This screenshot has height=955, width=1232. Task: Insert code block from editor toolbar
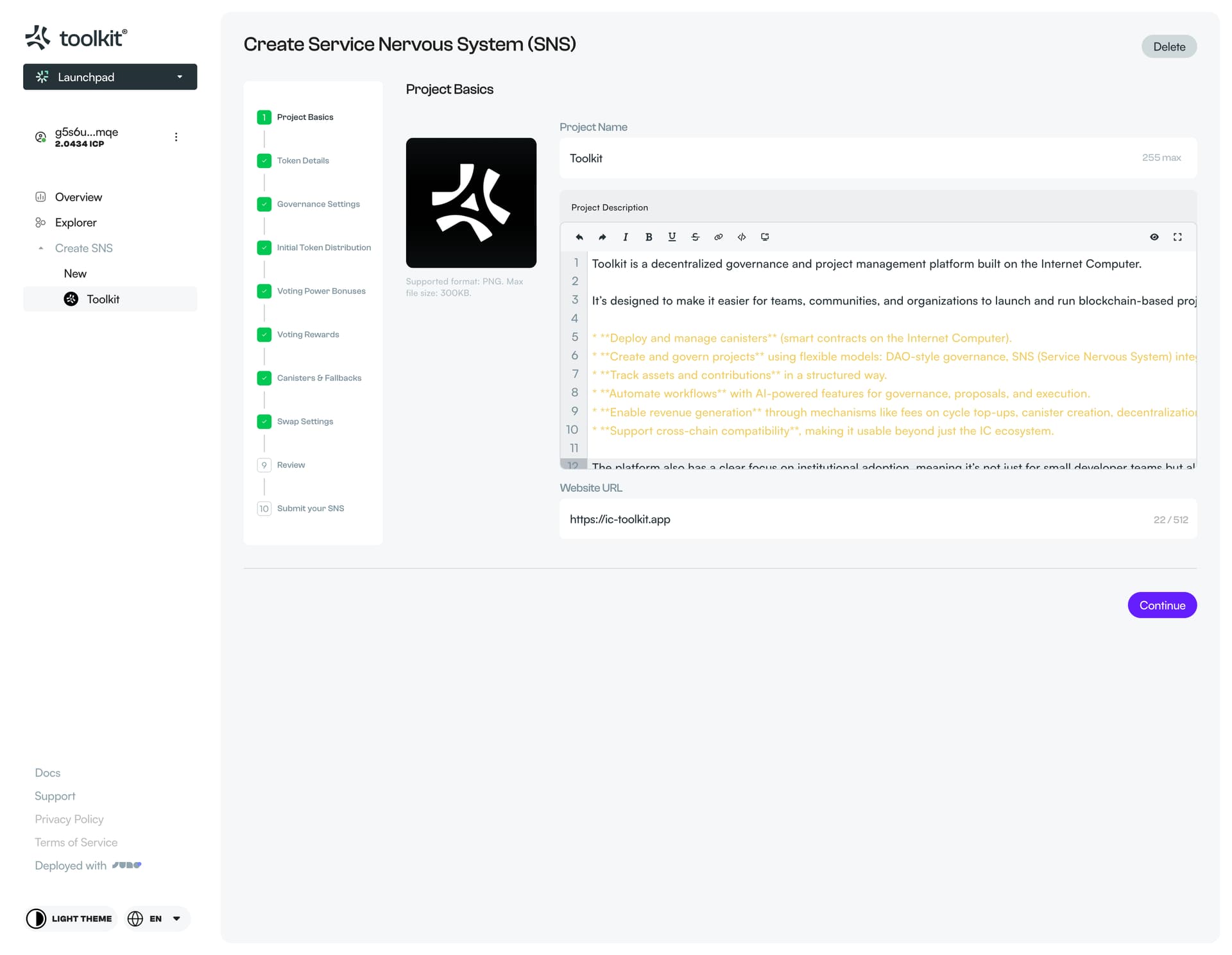(742, 237)
